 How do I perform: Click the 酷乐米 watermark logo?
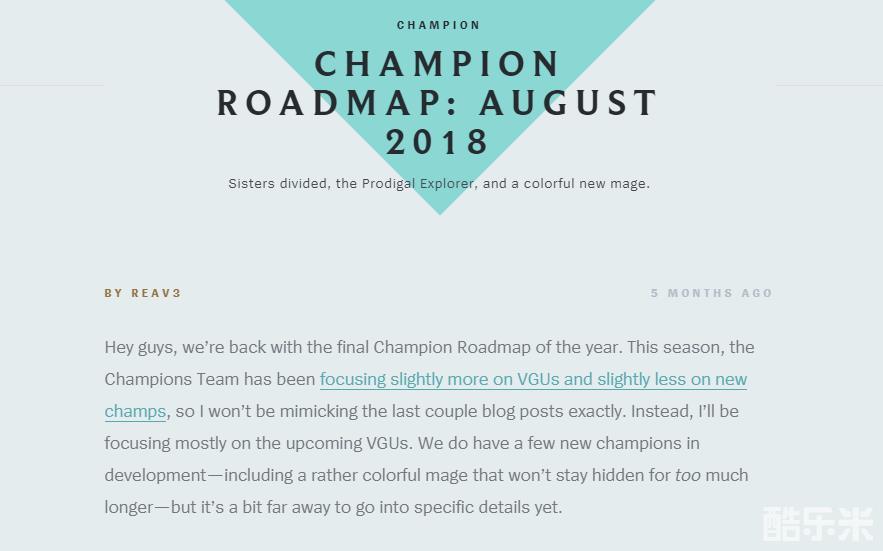818,524
